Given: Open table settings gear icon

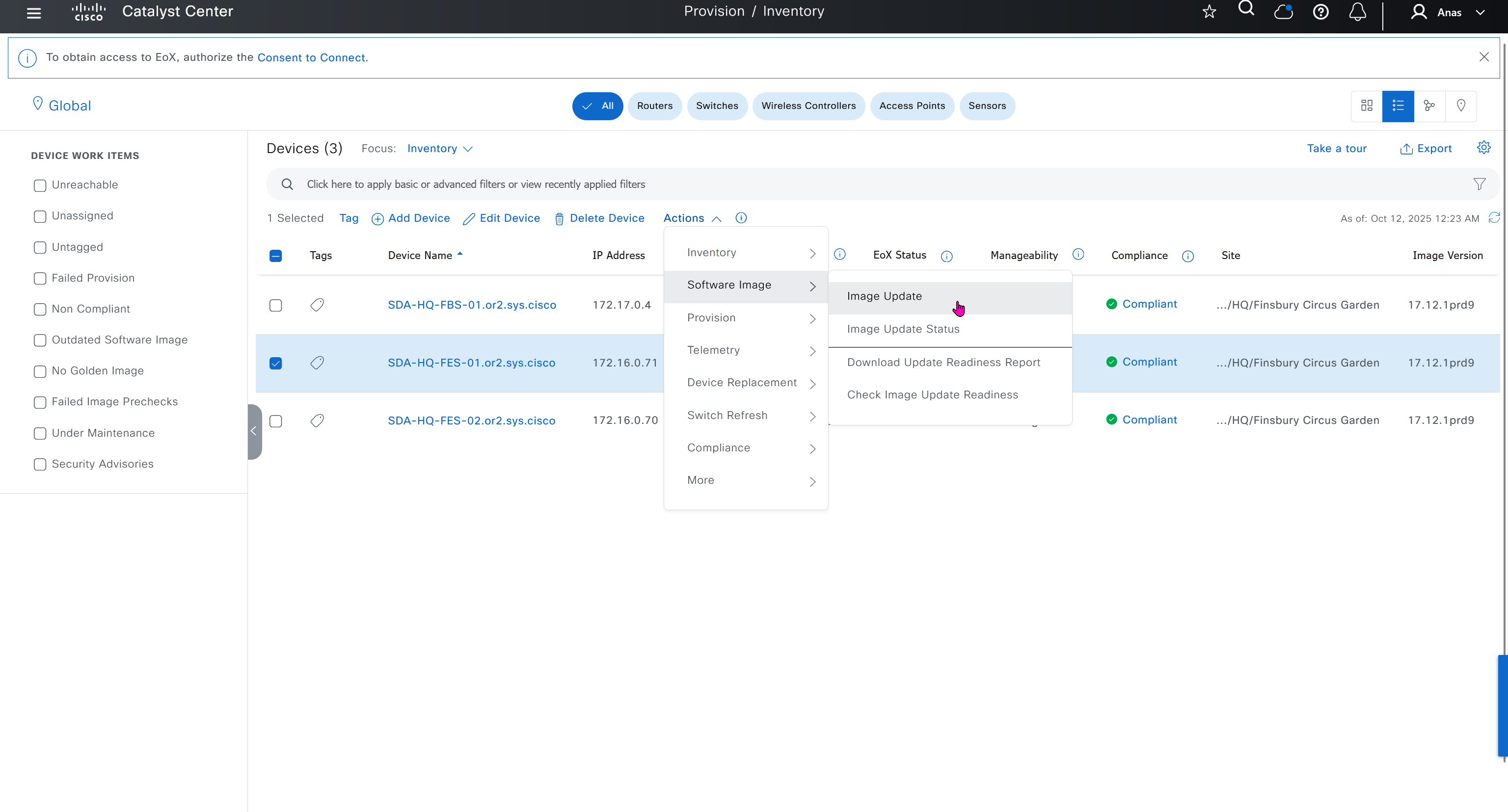Looking at the screenshot, I should [x=1483, y=147].
